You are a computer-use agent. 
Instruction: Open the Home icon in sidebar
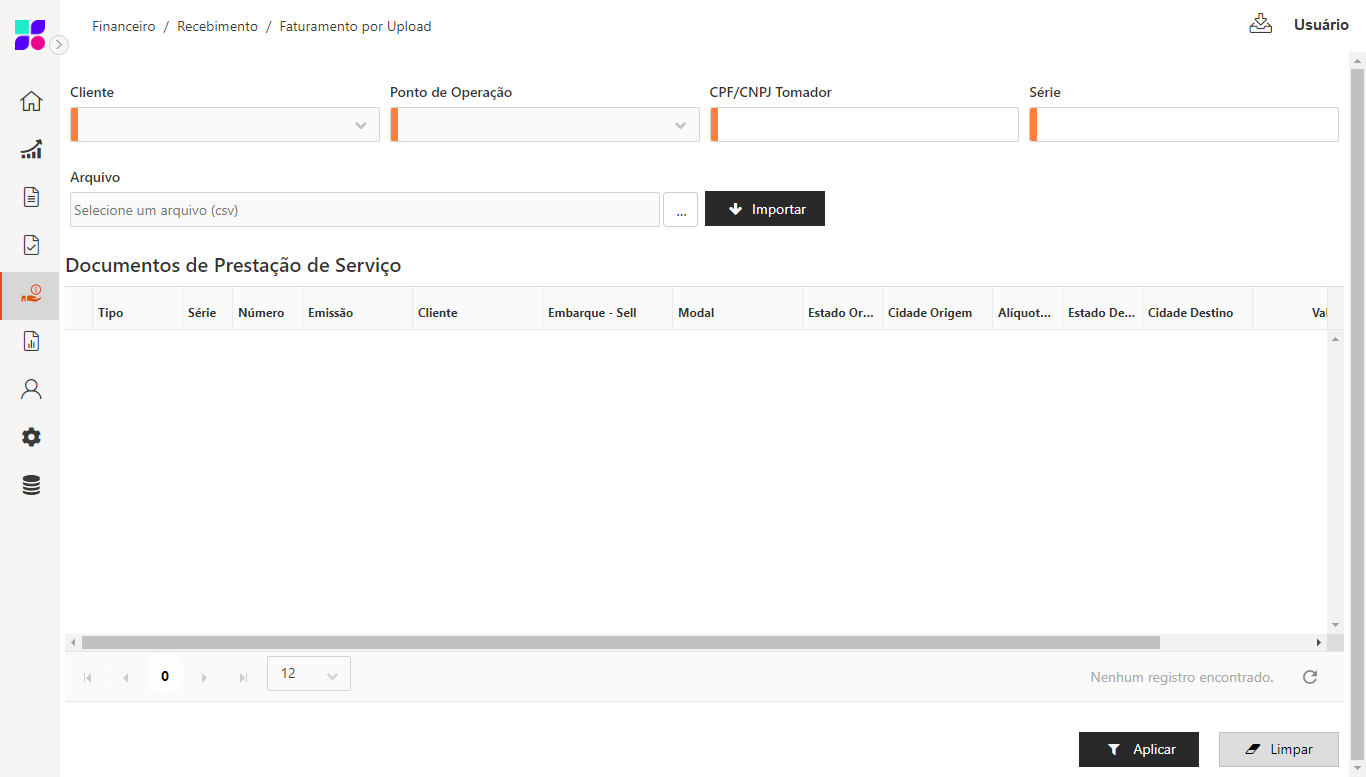[x=31, y=101]
